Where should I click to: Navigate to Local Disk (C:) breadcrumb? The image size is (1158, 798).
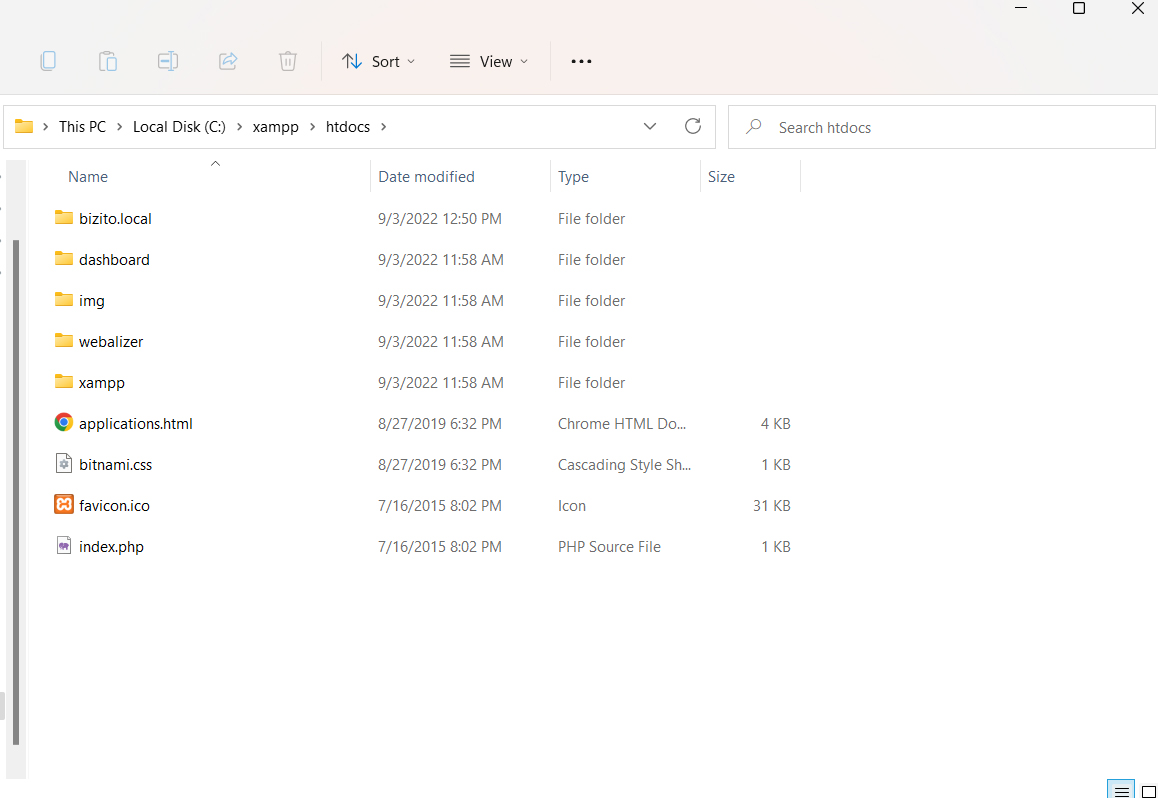[179, 127]
